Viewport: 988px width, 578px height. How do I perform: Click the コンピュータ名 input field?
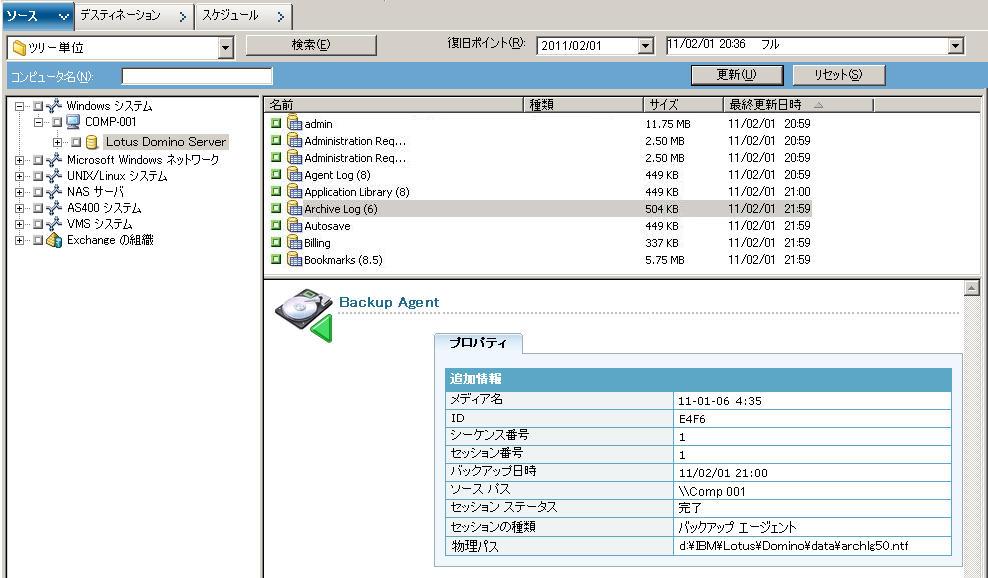pyautogui.click(x=197, y=76)
